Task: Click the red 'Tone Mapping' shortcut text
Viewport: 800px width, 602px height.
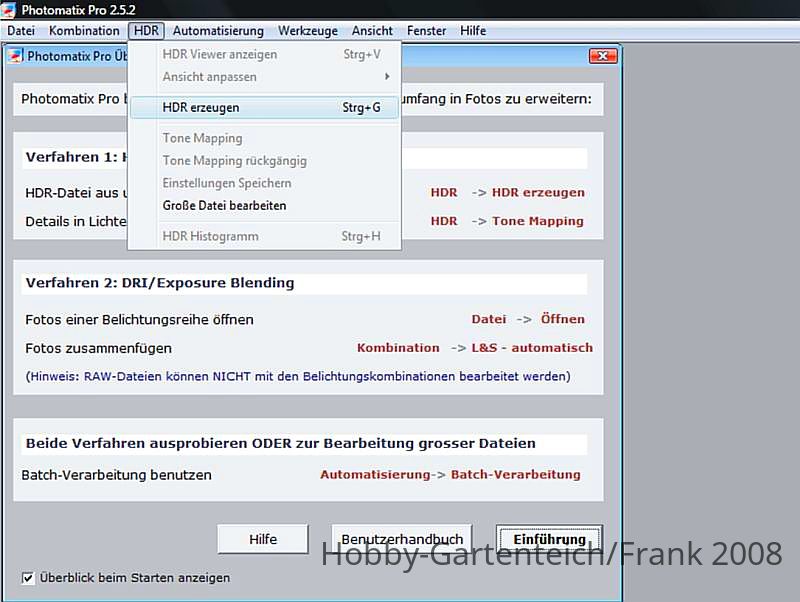Action: click(x=537, y=221)
